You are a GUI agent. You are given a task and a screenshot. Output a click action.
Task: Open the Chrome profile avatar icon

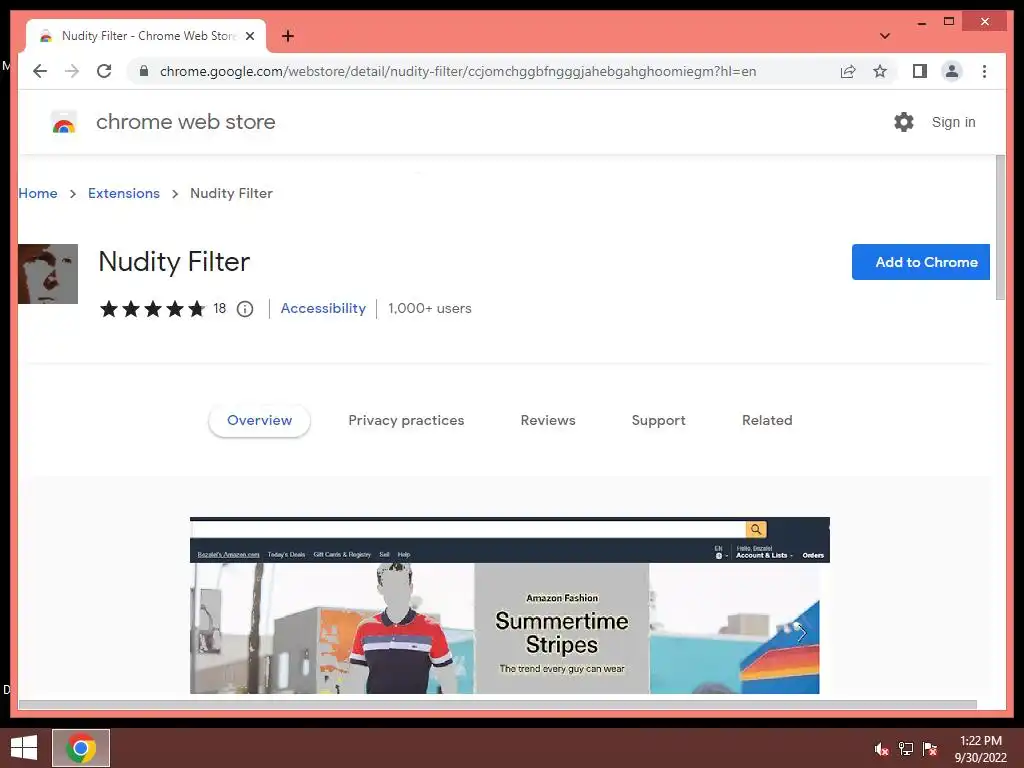(952, 71)
